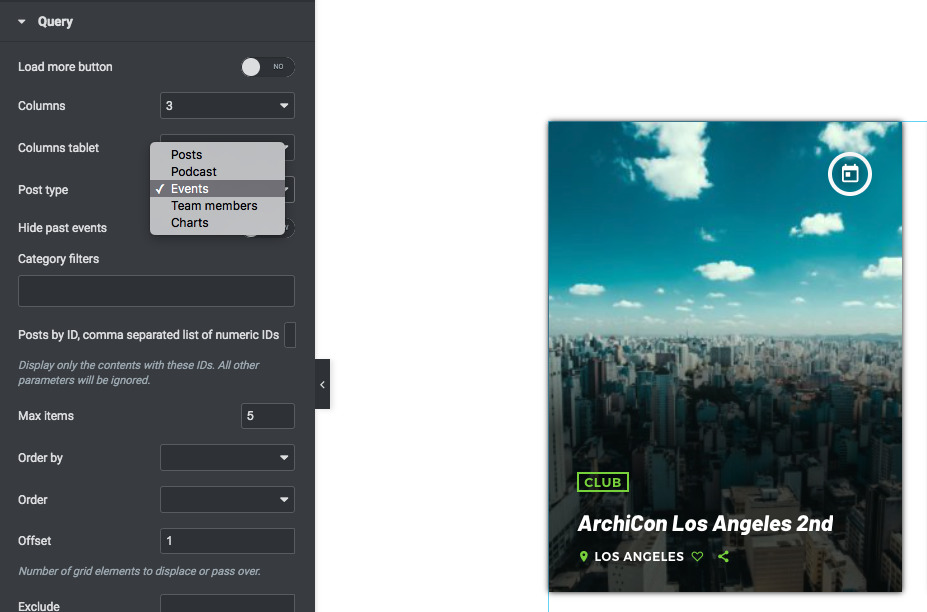The image size is (927, 612).
Task: Click the Posts by ID input field
Action: [290, 335]
